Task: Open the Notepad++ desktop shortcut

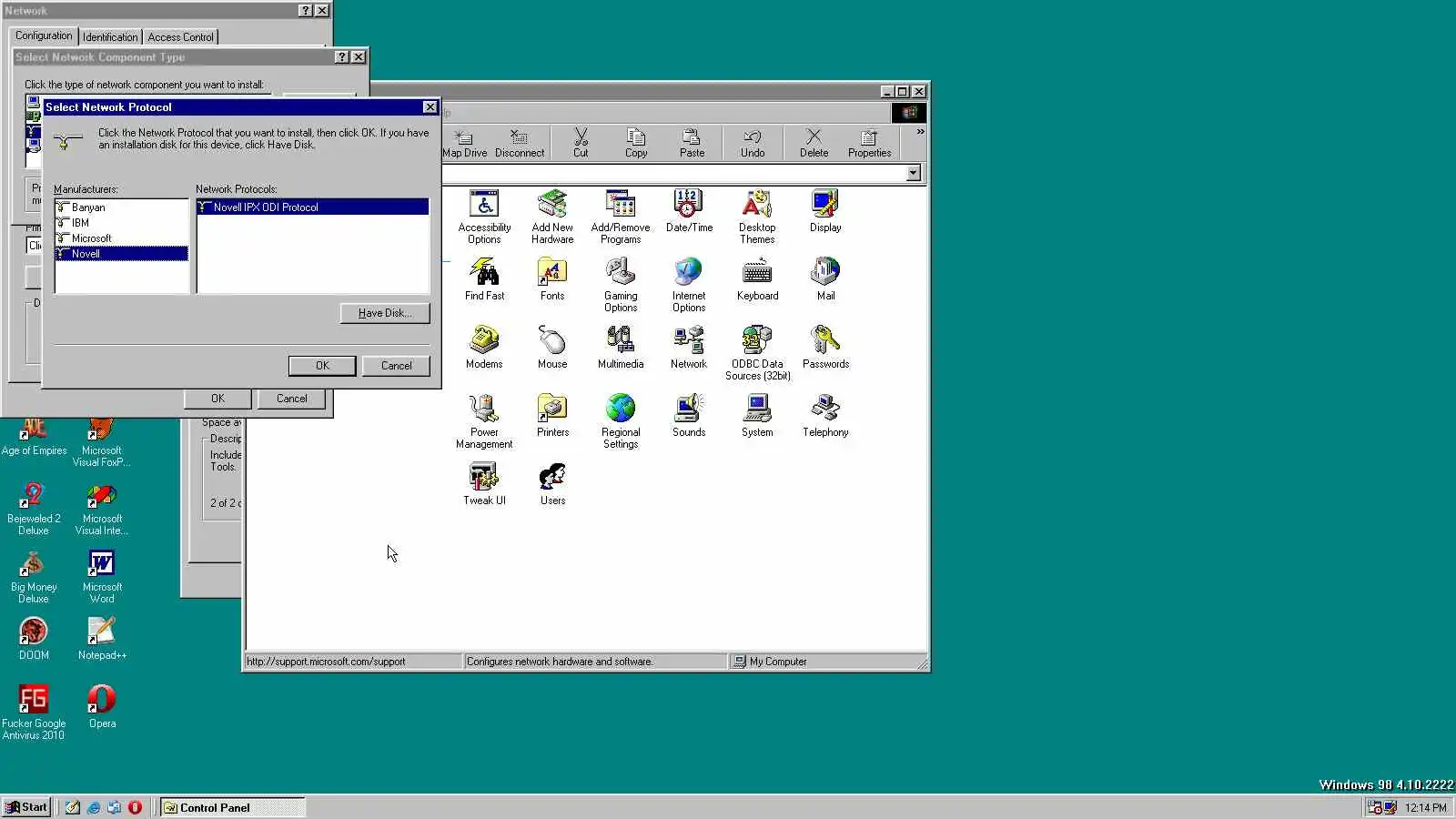Action: [102, 639]
